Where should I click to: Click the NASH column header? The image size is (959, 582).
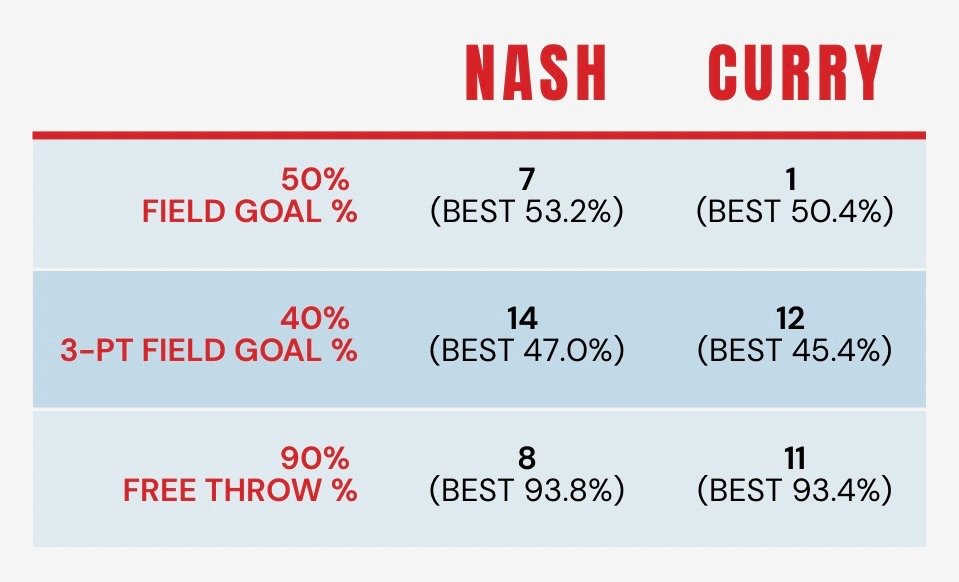point(537,73)
